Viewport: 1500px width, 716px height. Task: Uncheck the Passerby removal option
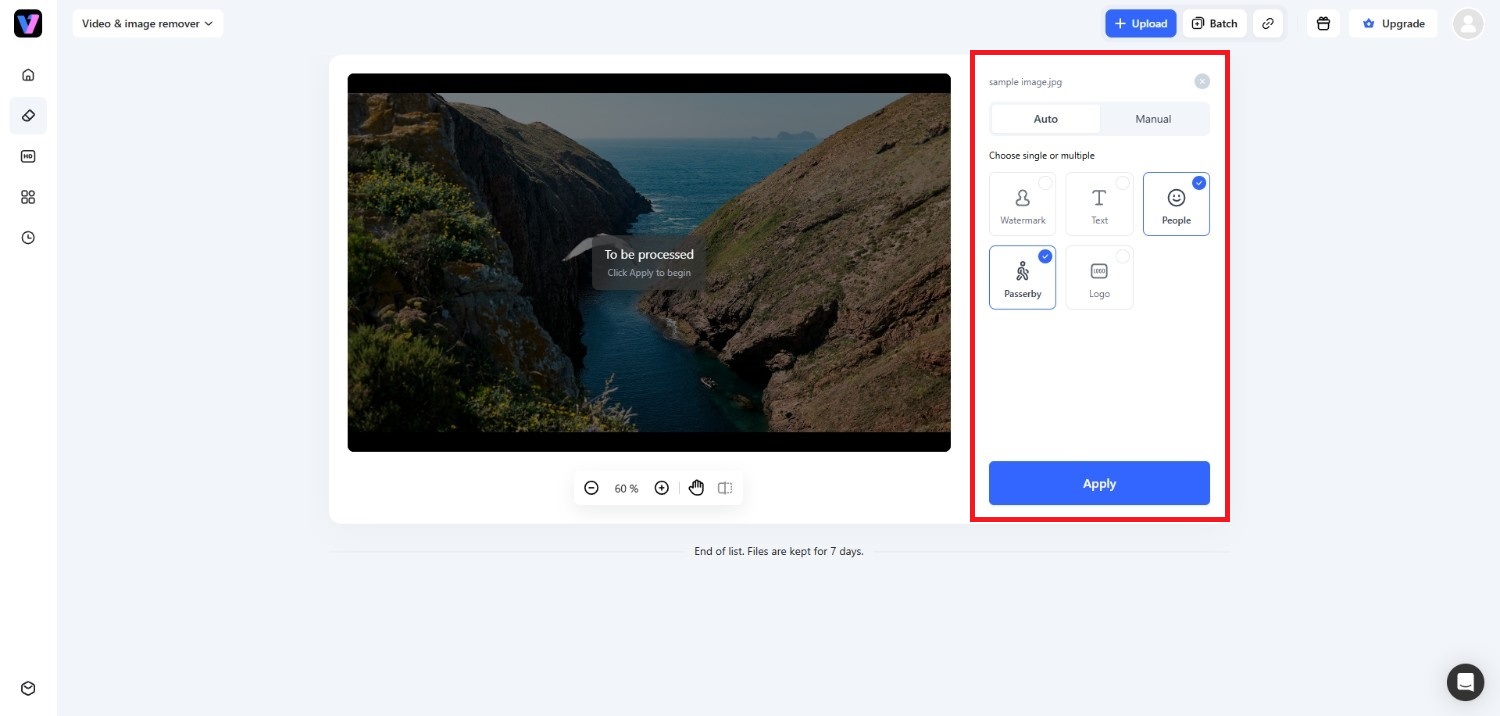click(x=1022, y=277)
